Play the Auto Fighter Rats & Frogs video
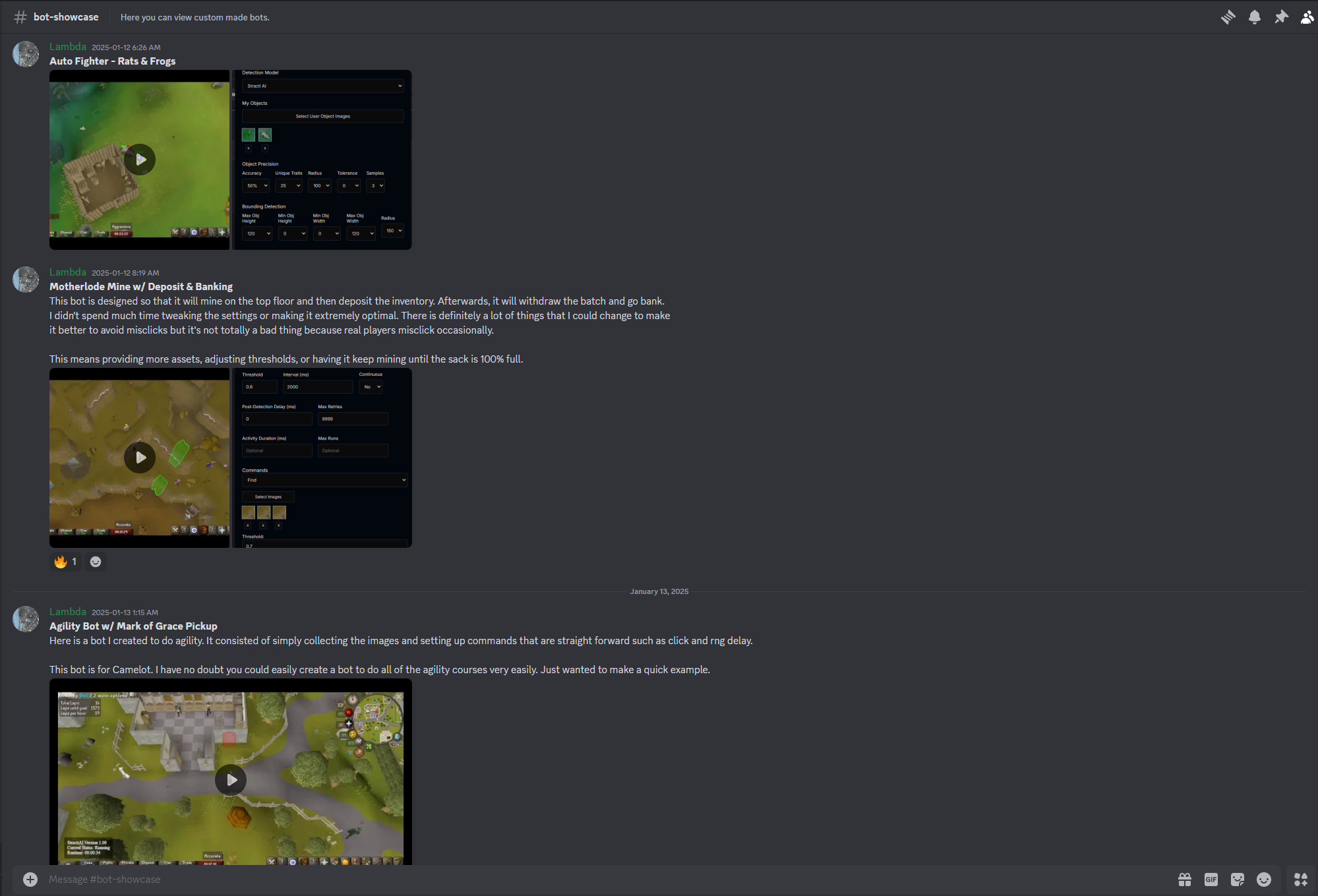 [140, 160]
